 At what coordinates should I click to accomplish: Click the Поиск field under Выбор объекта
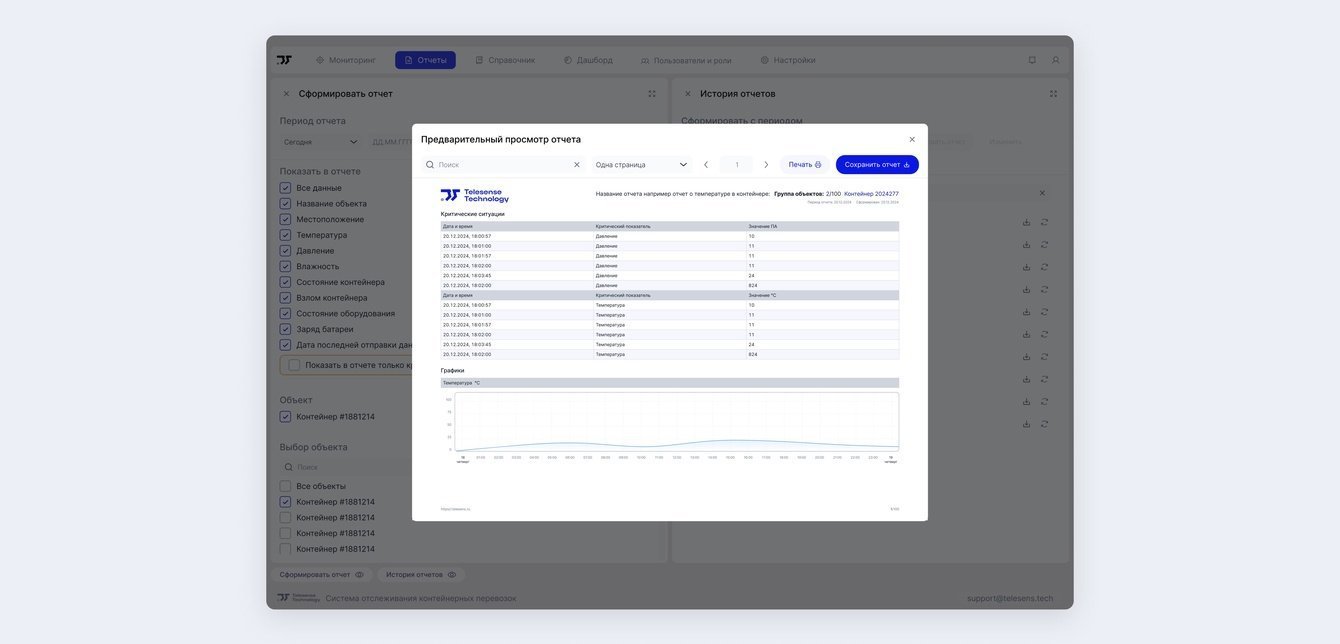tap(347, 467)
